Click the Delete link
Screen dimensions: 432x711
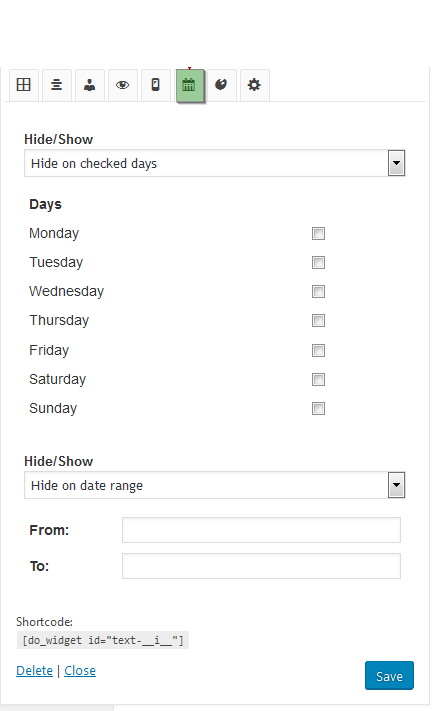click(34, 671)
